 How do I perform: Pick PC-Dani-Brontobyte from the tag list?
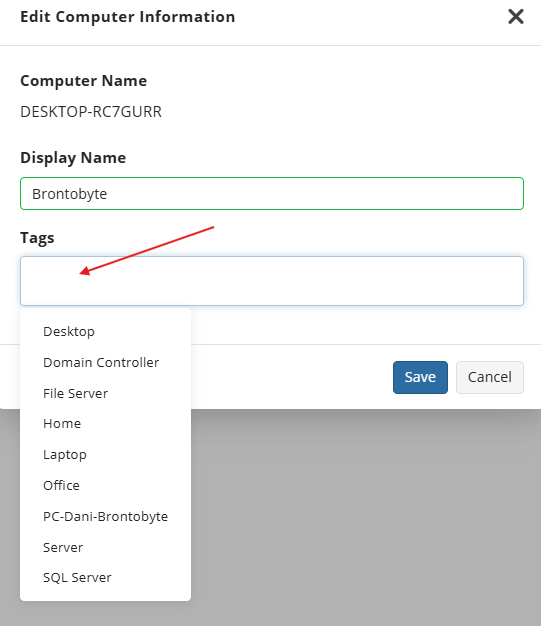point(105,516)
